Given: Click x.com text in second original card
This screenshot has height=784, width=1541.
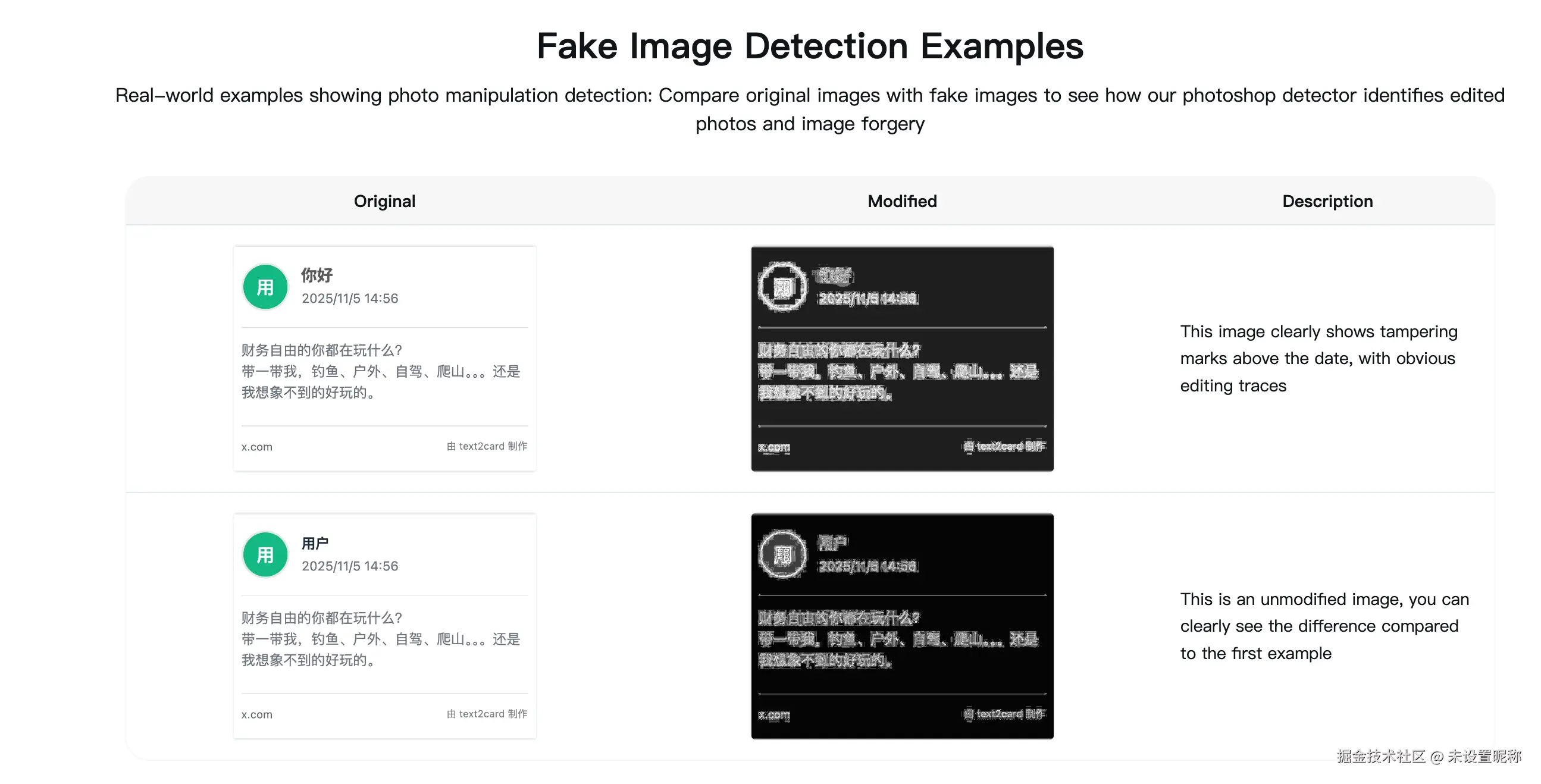Looking at the screenshot, I should point(256,714).
